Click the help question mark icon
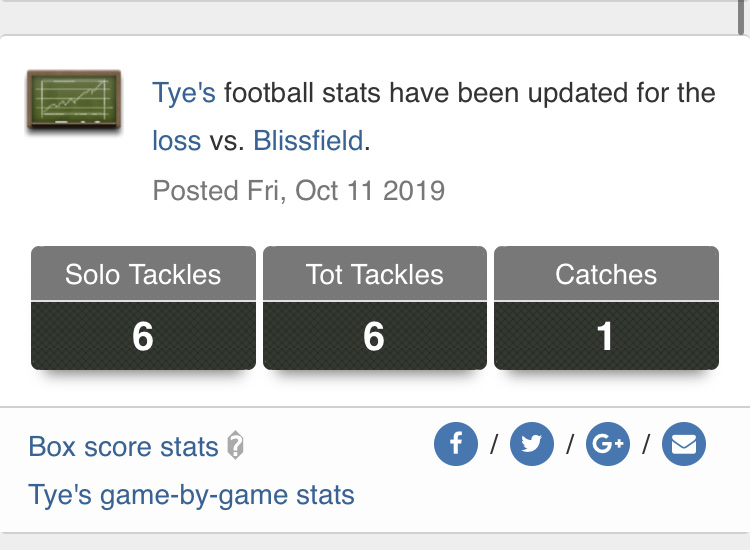Viewport: 750px width, 550px height. 235,446
